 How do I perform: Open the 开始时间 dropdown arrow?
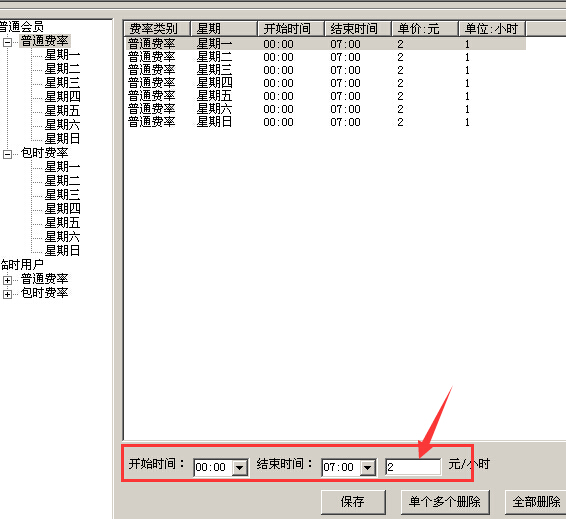pyautogui.click(x=239, y=468)
